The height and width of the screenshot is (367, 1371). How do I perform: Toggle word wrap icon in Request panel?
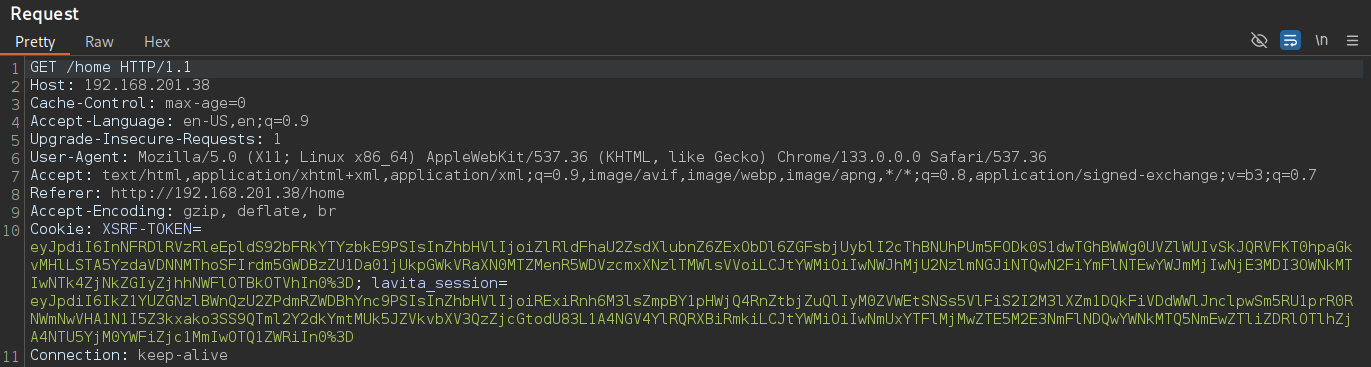click(x=1290, y=41)
